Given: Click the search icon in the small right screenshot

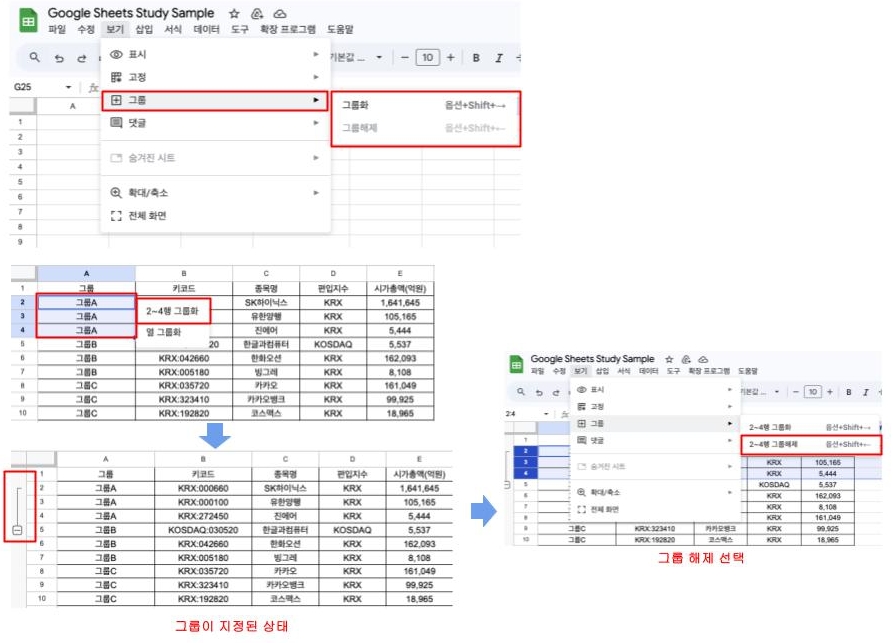Looking at the screenshot, I should coord(521,392).
